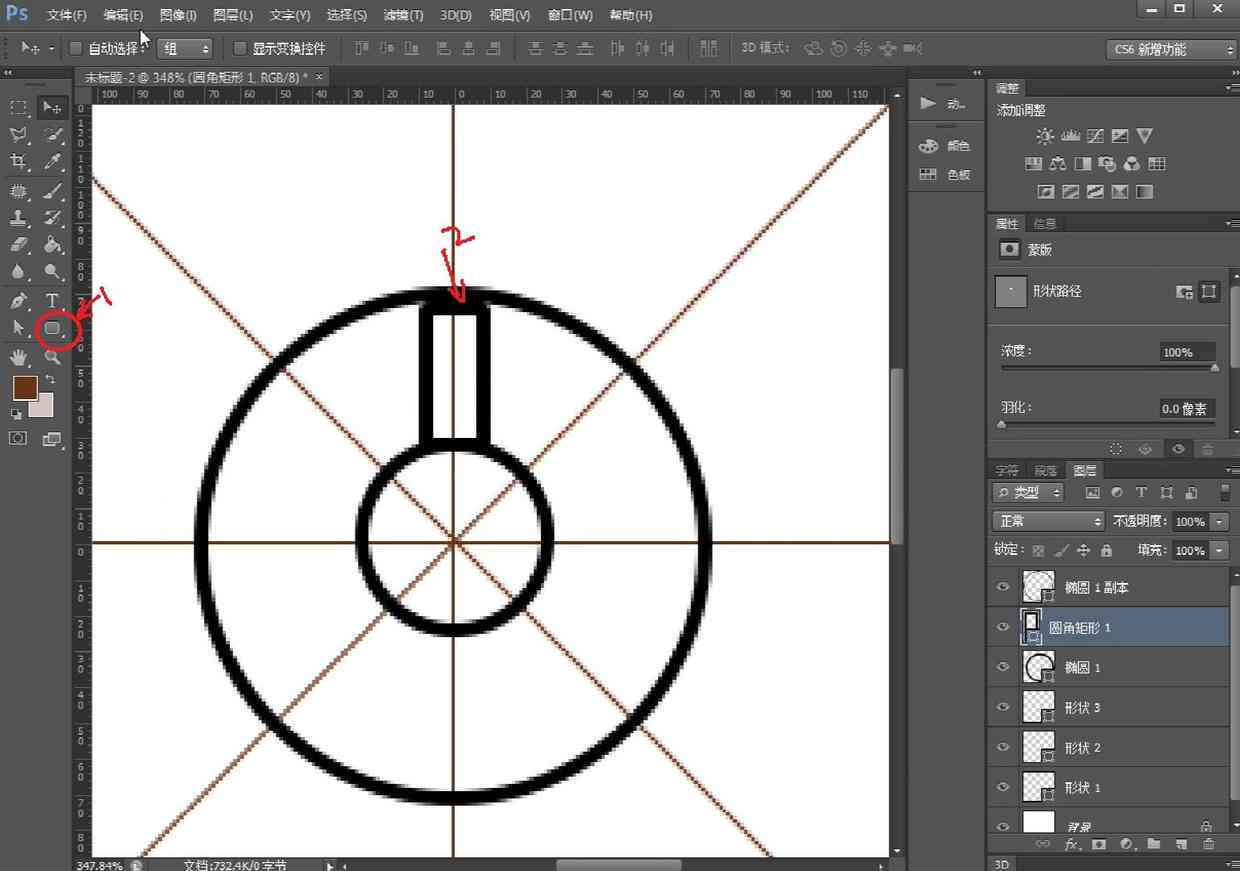Toggle Quick Mask mode
The height and width of the screenshot is (871, 1240).
pyautogui.click(x=18, y=438)
